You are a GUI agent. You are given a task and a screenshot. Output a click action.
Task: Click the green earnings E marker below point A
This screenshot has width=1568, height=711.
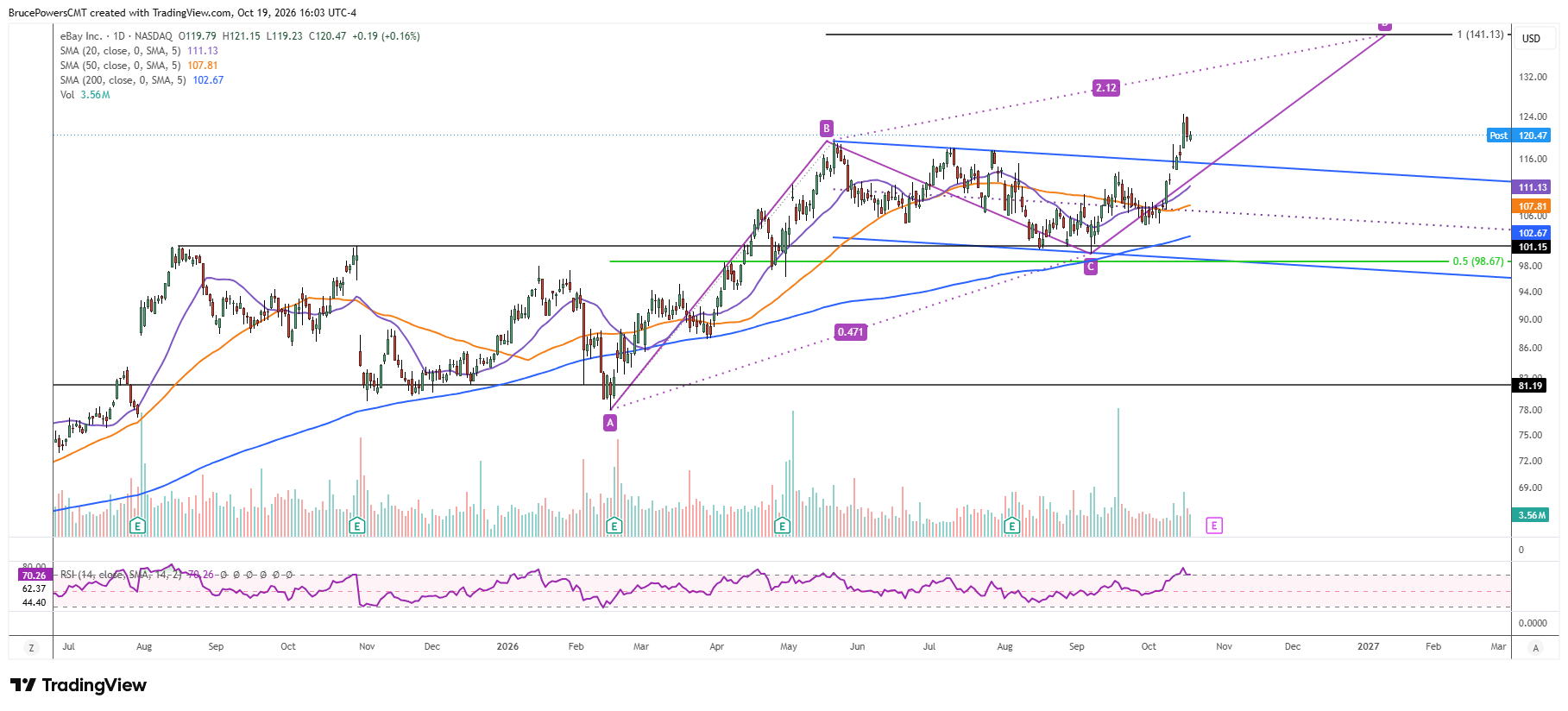coord(614,525)
